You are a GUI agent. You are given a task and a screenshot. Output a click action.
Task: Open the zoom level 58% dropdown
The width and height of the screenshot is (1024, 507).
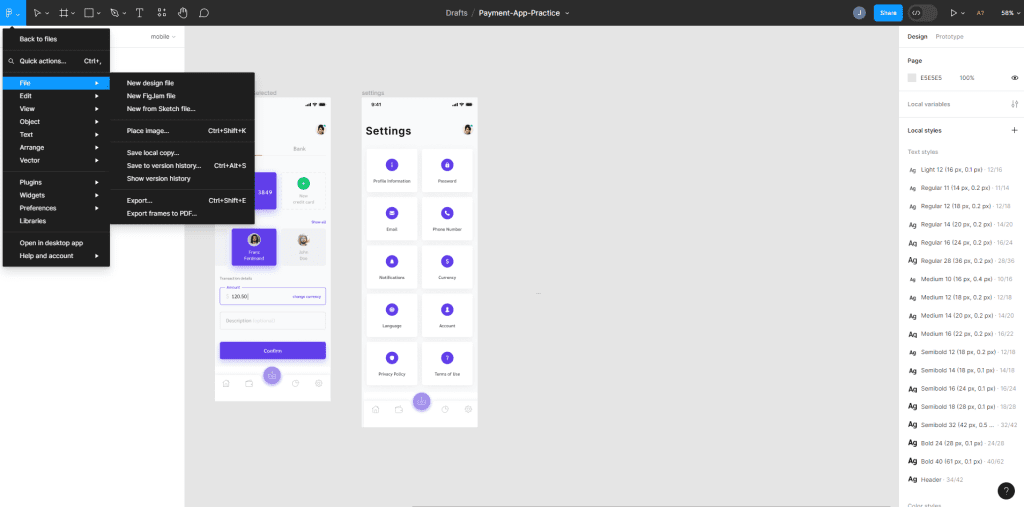pyautogui.click(x=1009, y=13)
